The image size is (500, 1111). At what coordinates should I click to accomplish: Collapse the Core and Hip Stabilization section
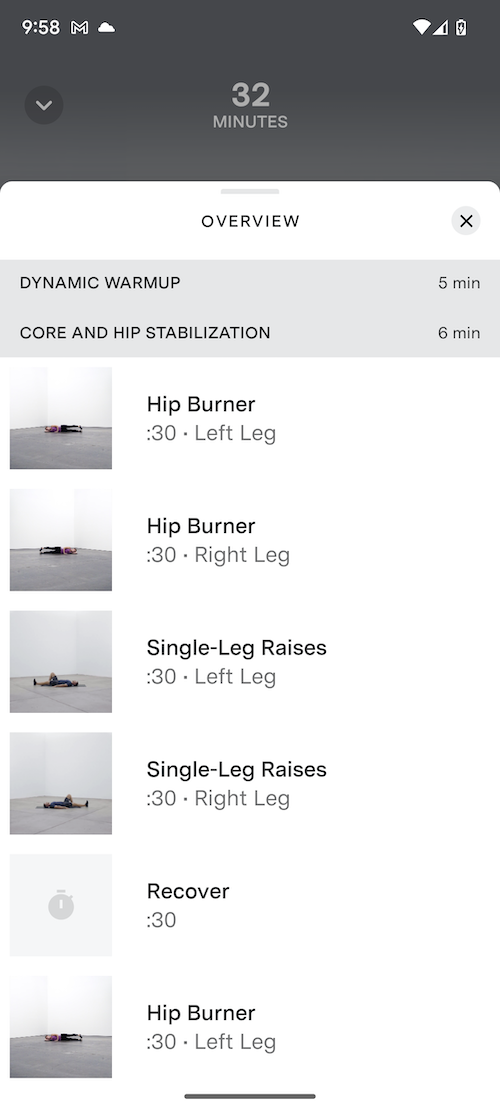[250, 332]
